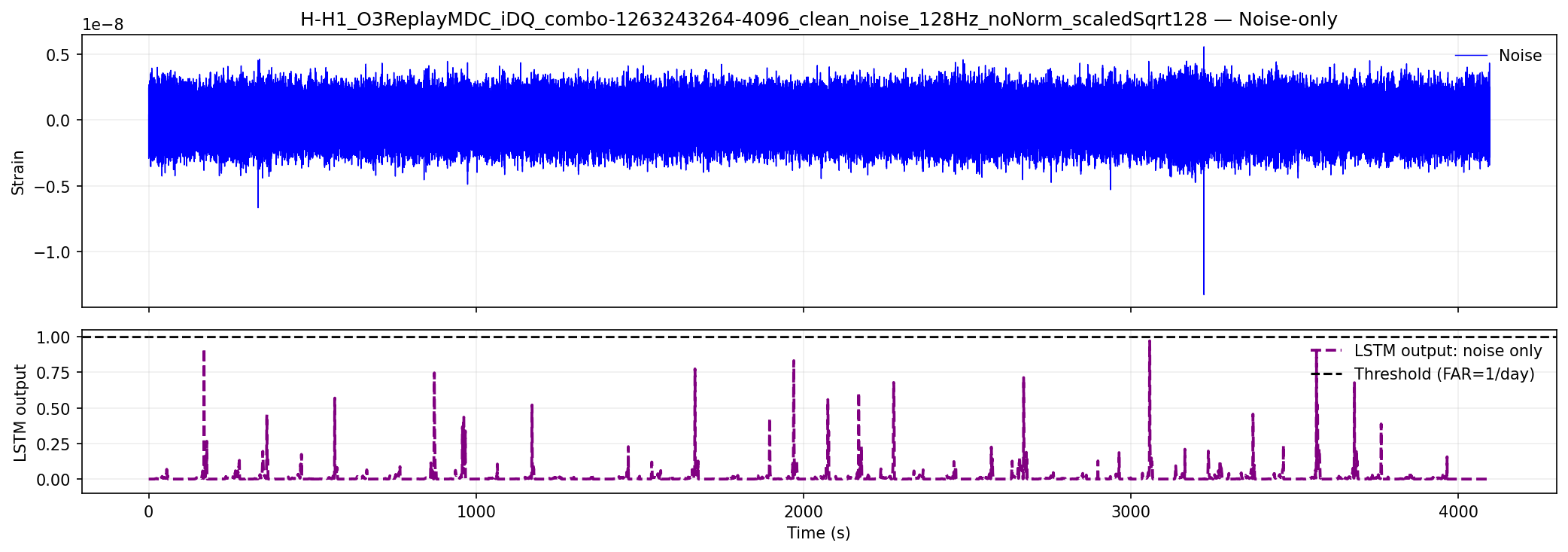Click the blue Noise legend line sample
The width and height of the screenshot is (1568, 552).
coord(1471,56)
